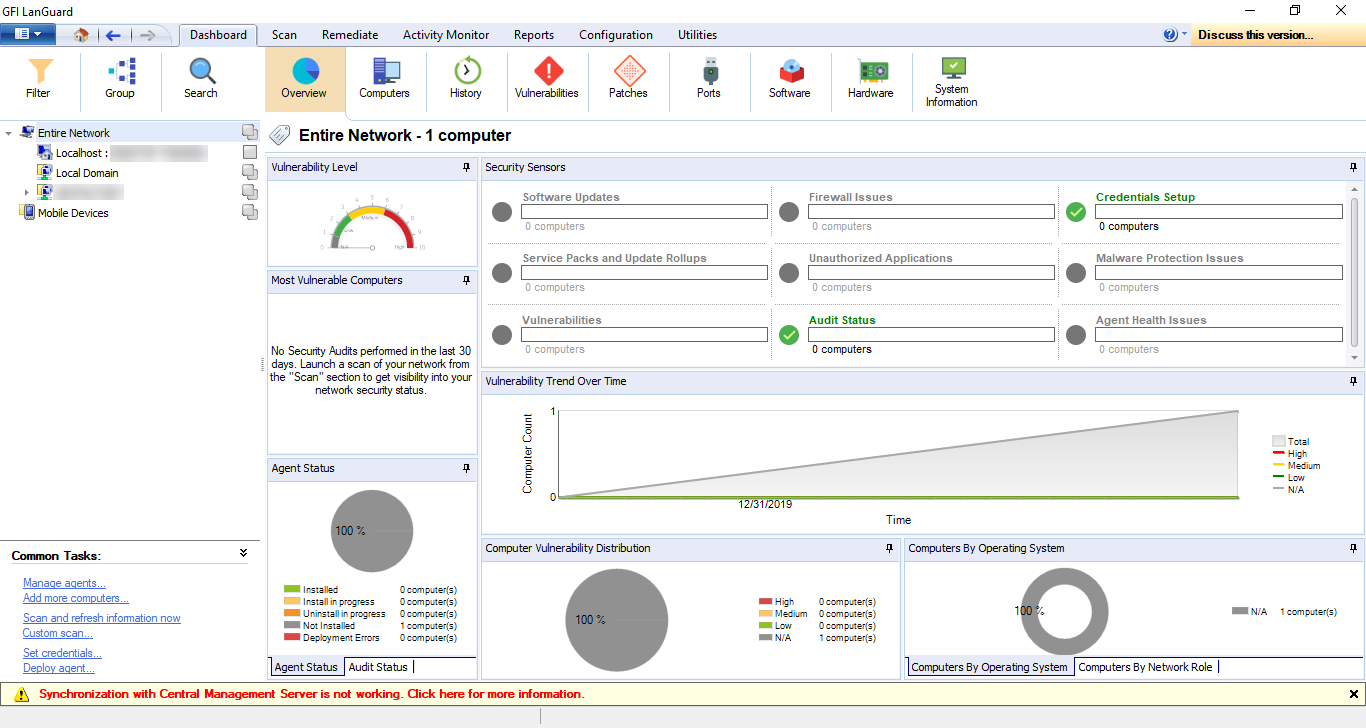Collapse the Common Tasks section
This screenshot has height=728, width=1366.
pyautogui.click(x=243, y=553)
